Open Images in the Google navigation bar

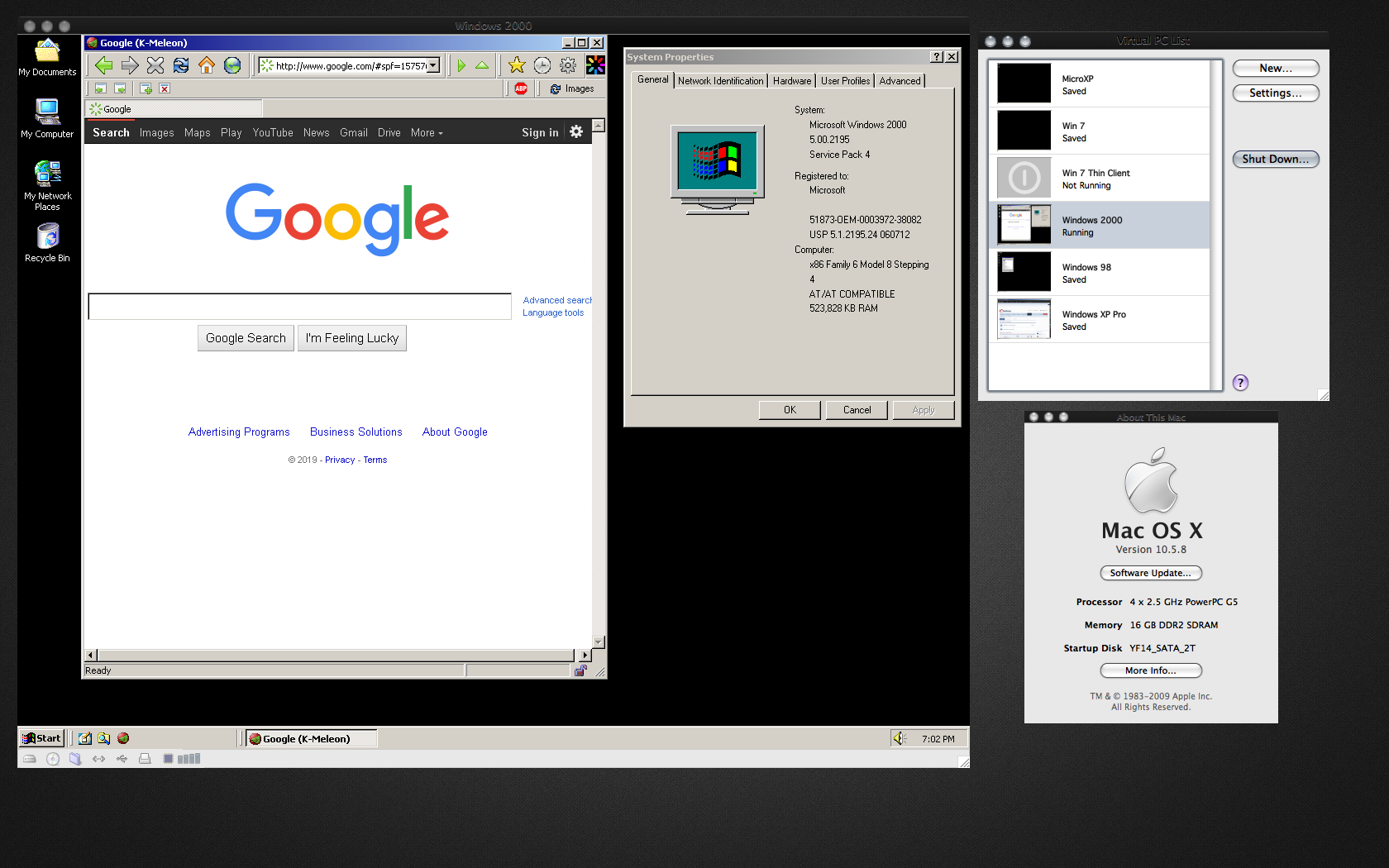pos(156,132)
